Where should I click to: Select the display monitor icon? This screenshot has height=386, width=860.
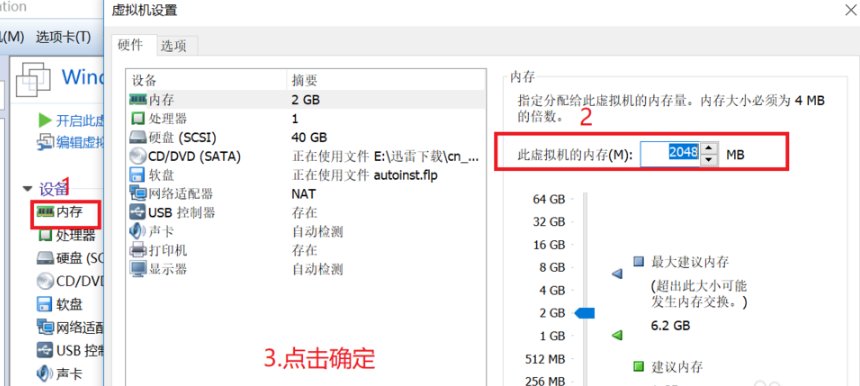click(x=138, y=269)
